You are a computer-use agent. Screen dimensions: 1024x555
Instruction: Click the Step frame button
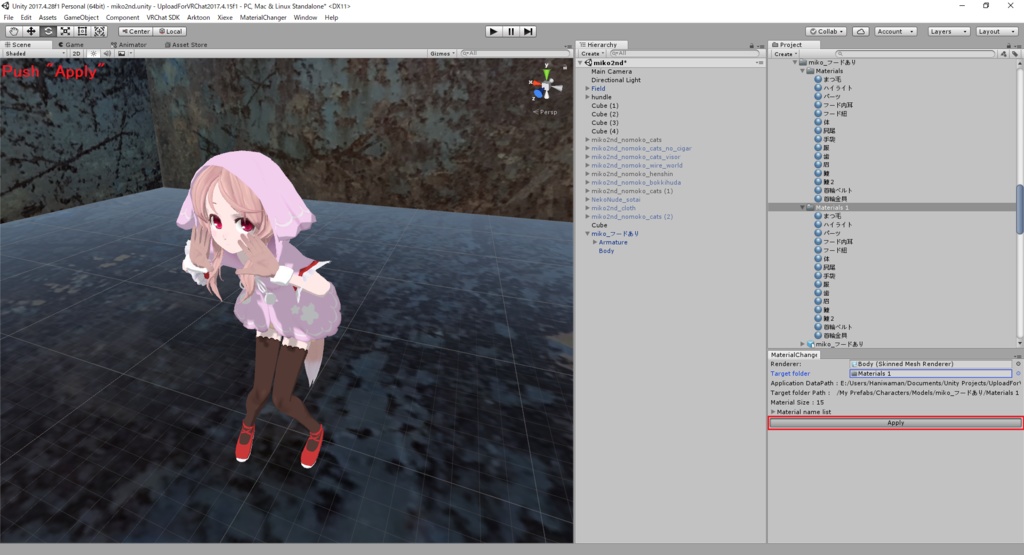[528, 31]
